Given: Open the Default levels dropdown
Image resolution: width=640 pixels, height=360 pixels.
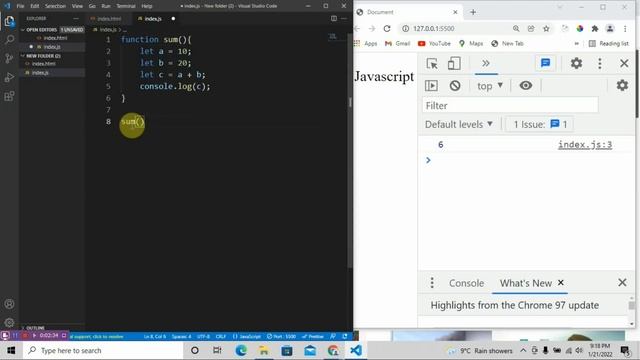Looking at the screenshot, I should (x=459, y=124).
